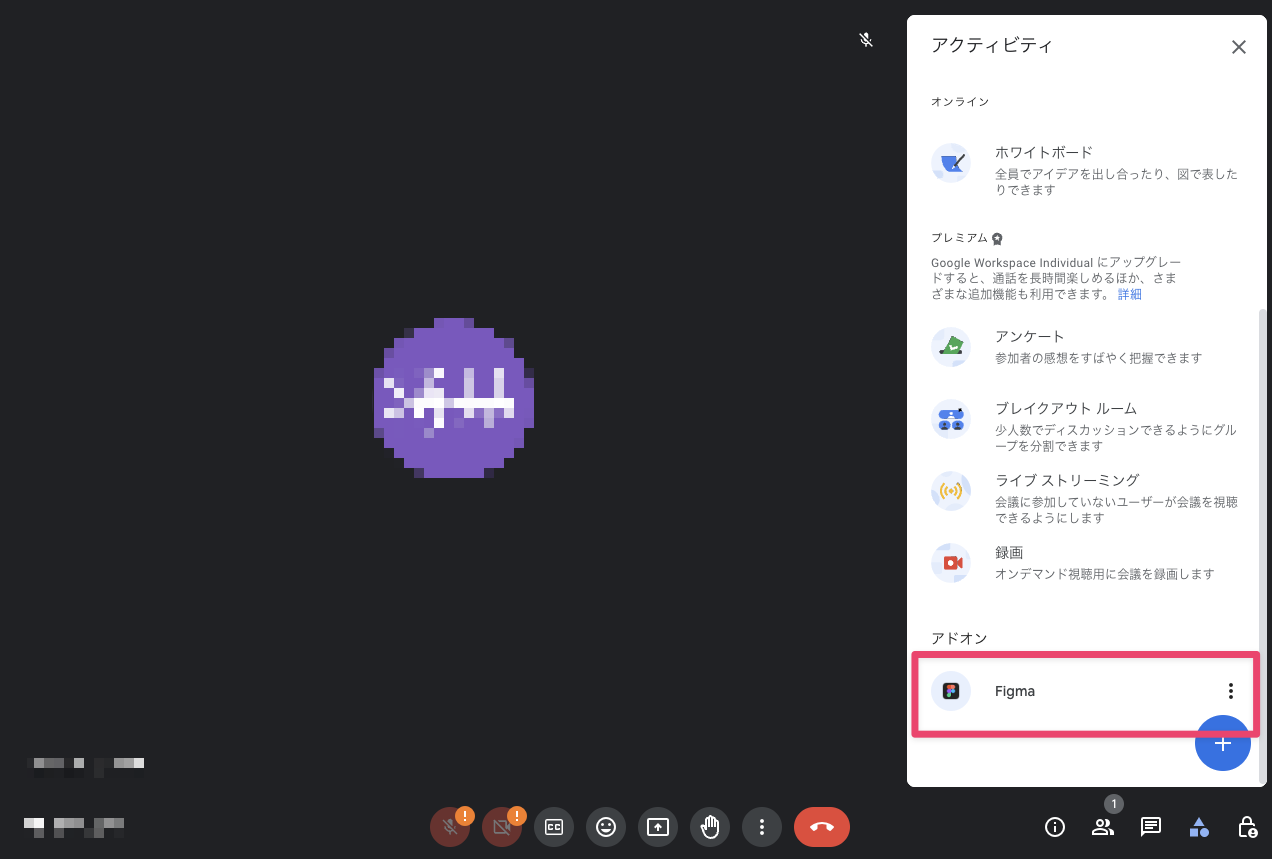Switch to the chat panel

click(x=1151, y=827)
